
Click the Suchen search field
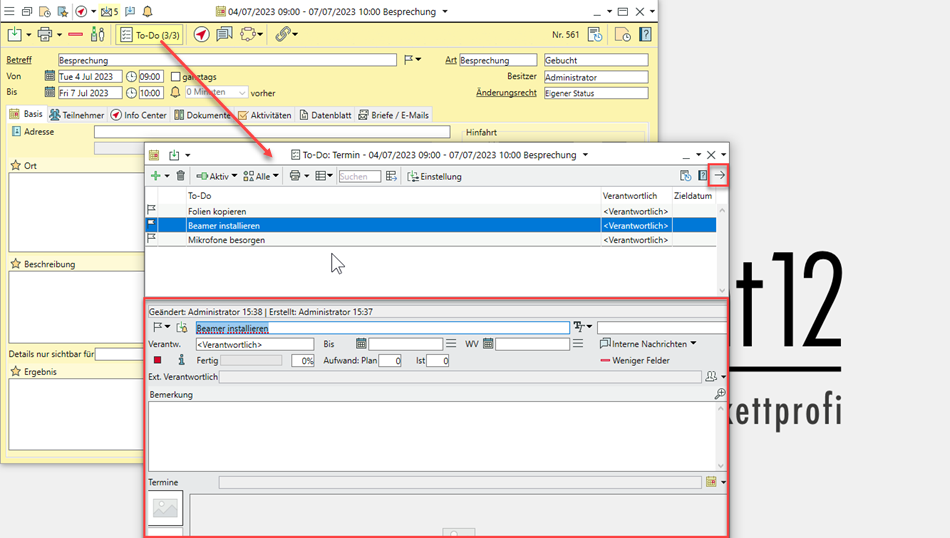tap(359, 176)
